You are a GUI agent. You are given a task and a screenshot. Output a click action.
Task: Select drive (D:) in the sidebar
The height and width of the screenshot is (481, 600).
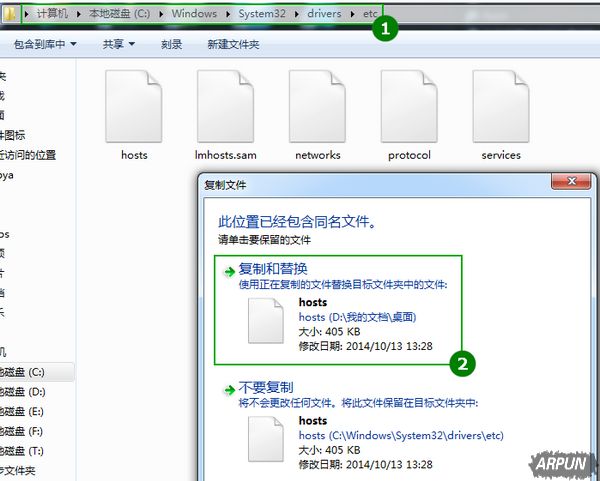(24, 392)
